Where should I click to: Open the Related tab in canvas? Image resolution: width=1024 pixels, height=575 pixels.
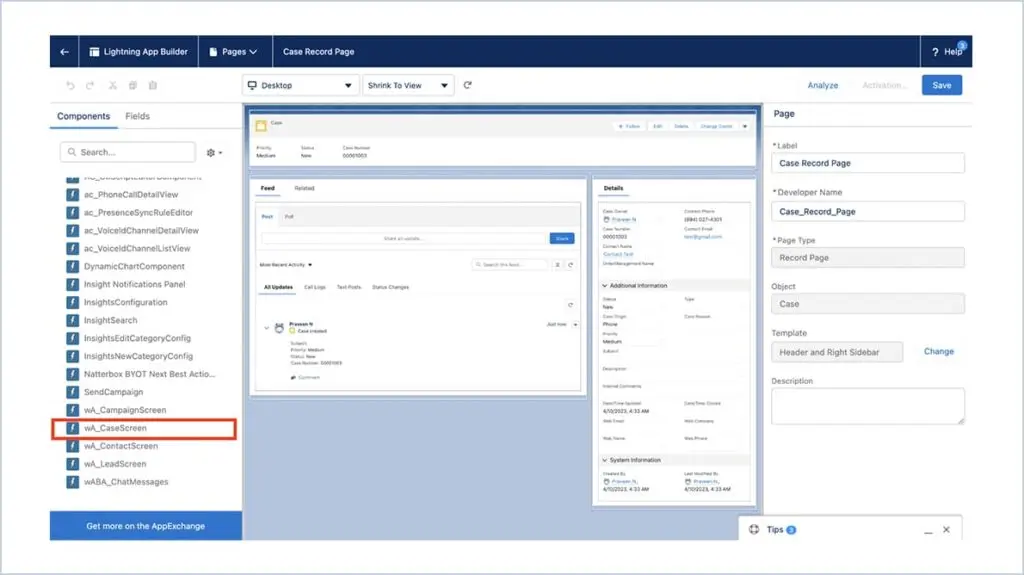click(x=304, y=188)
